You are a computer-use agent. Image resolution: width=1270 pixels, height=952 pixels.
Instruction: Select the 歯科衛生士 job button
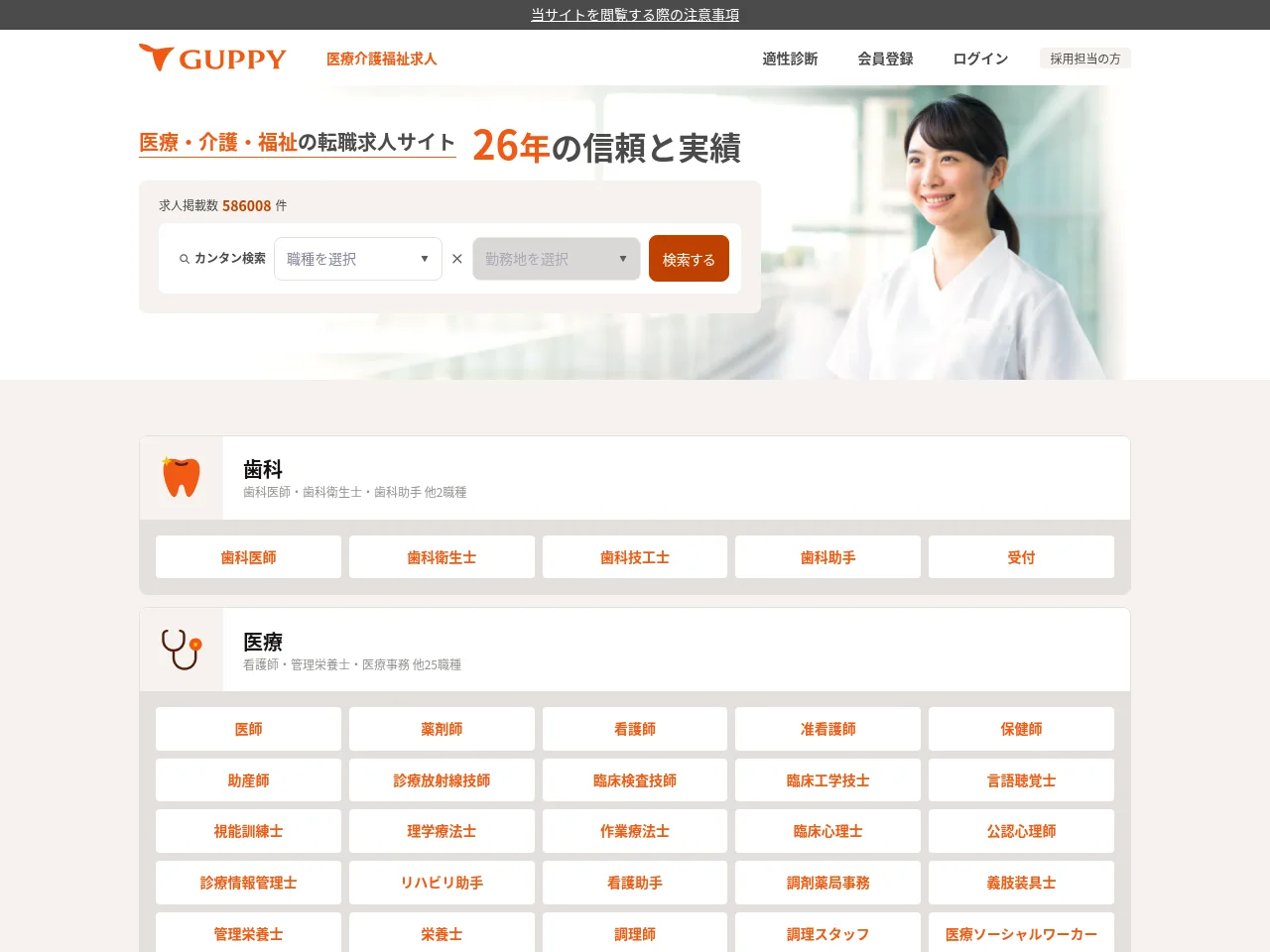[x=442, y=557]
